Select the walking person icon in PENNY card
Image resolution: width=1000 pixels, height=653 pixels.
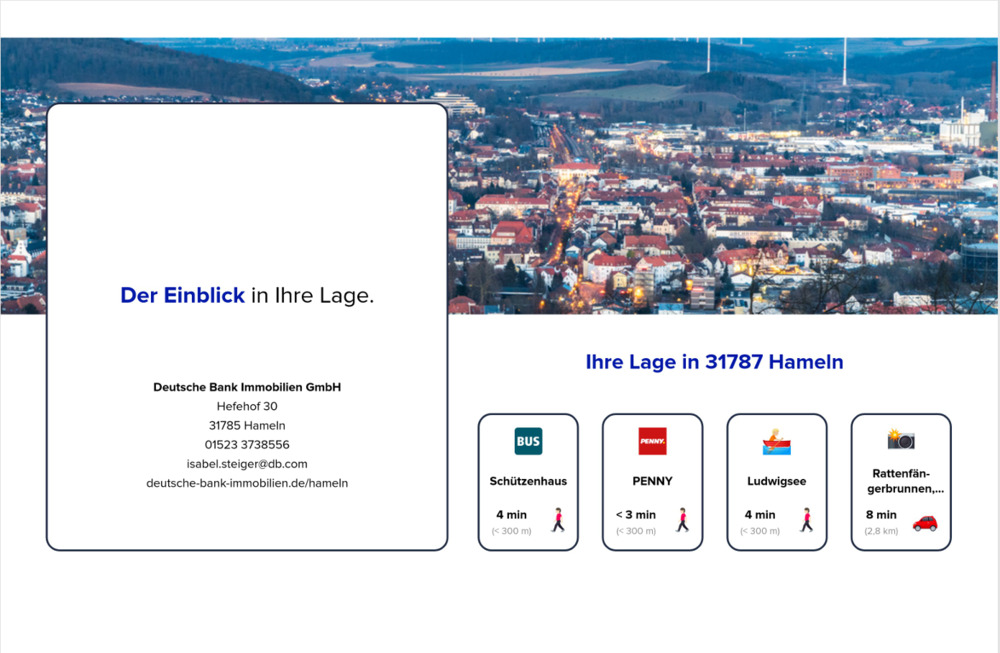(683, 520)
